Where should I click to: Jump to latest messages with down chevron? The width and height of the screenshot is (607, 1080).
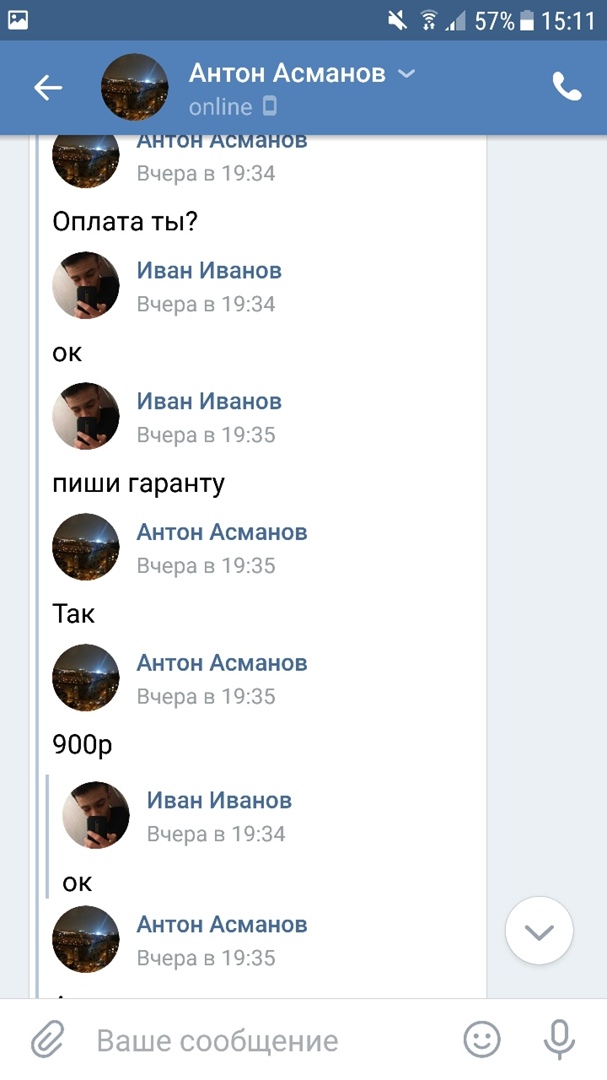pyautogui.click(x=539, y=931)
